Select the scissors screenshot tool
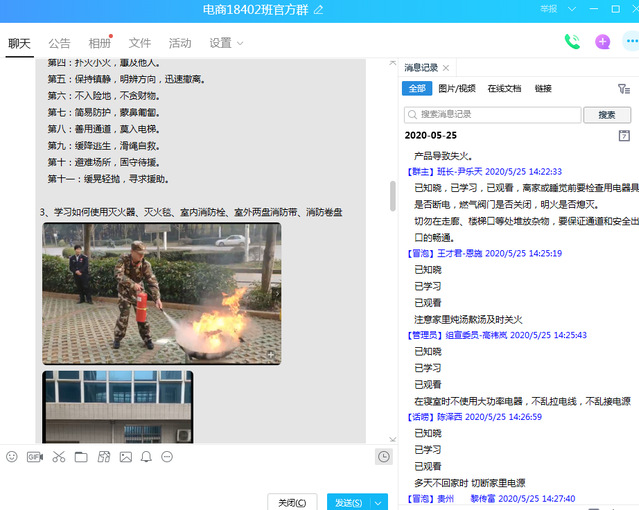639x510 pixels. click(59, 457)
